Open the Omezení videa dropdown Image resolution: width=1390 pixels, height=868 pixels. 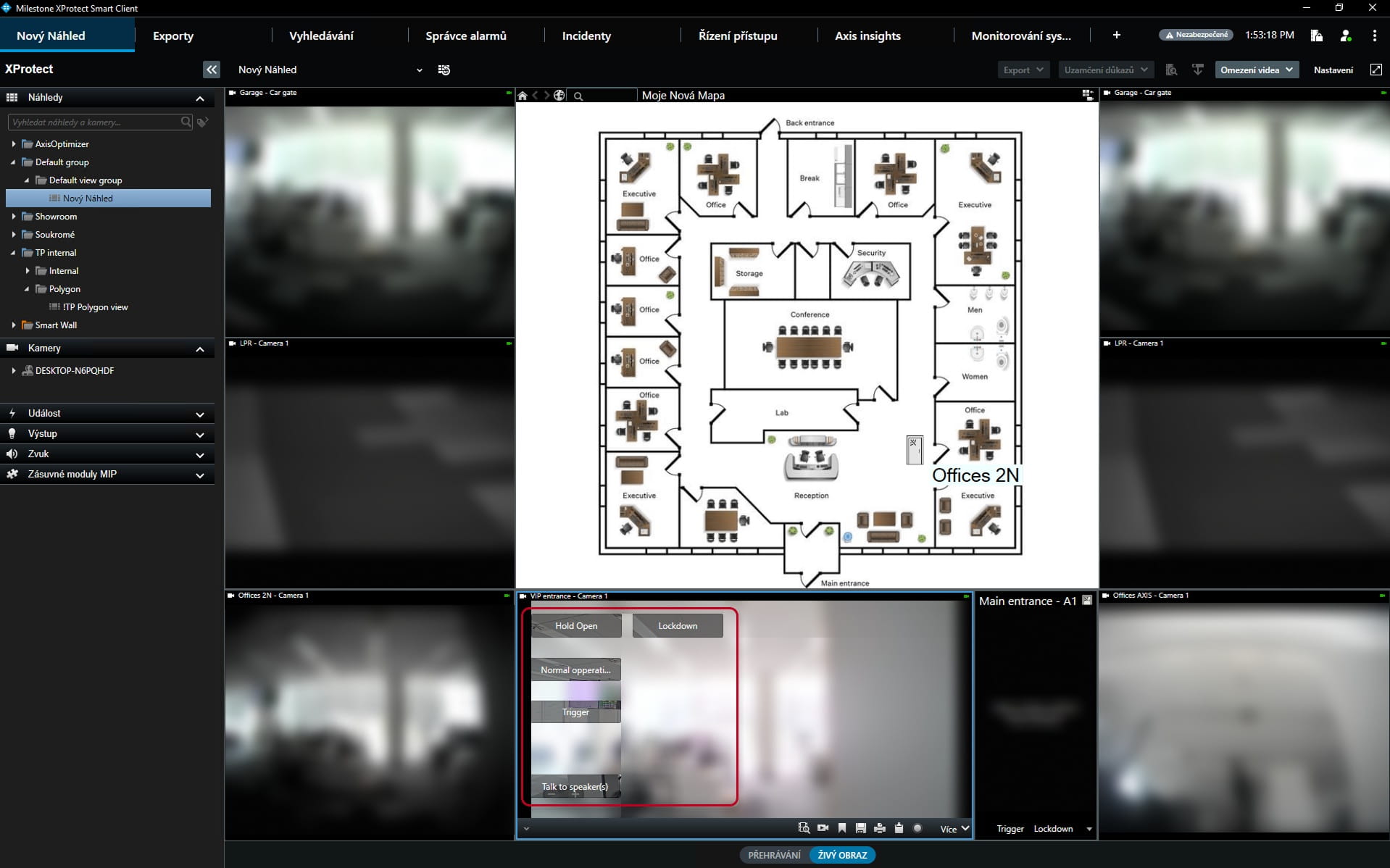click(1257, 70)
